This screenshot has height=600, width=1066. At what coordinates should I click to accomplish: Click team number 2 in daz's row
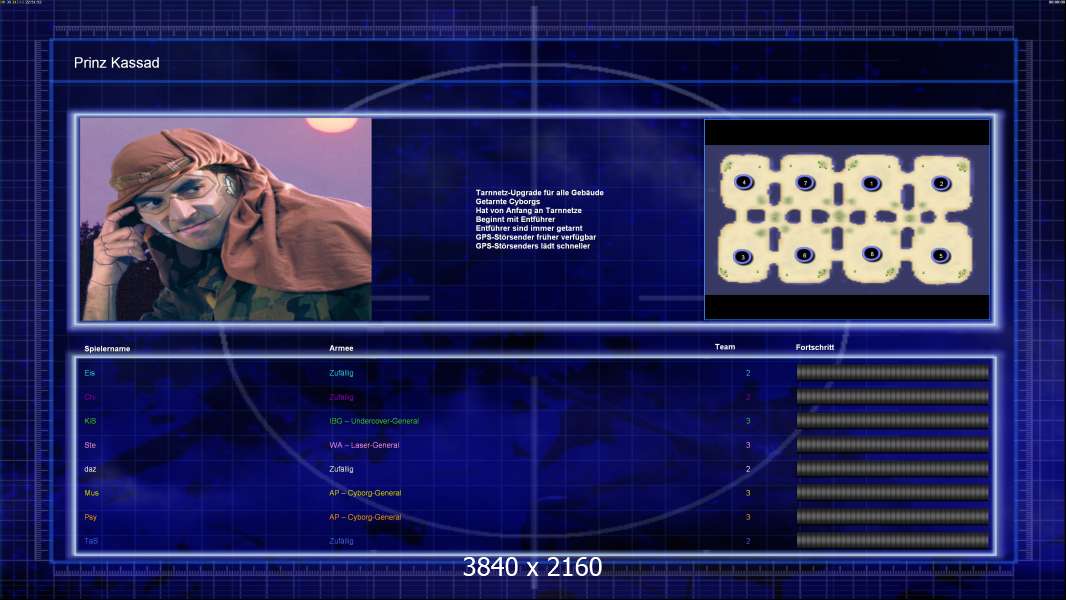pyautogui.click(x=748, y=469)
